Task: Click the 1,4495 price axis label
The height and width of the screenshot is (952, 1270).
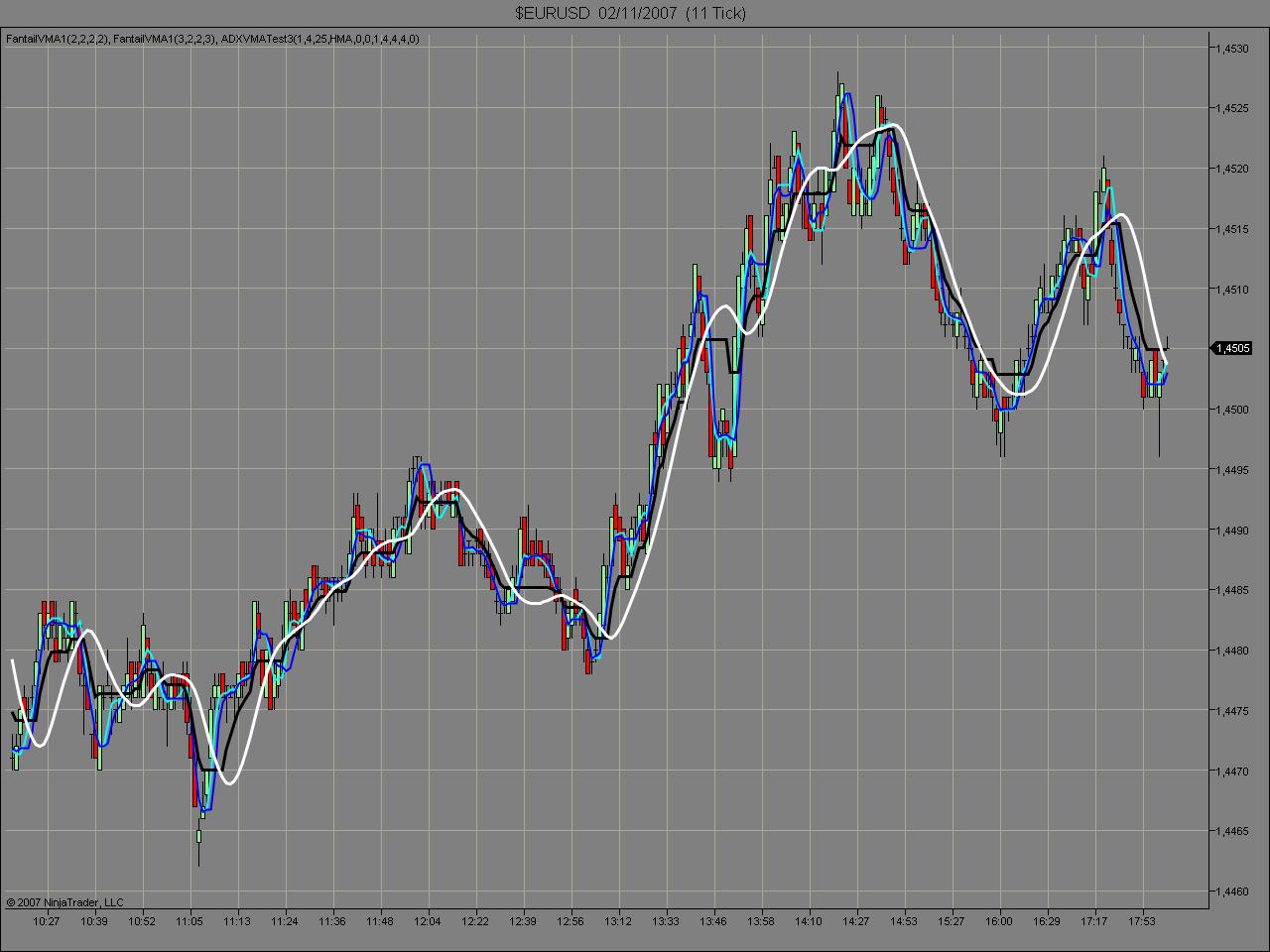Action: coord(1233,469)
